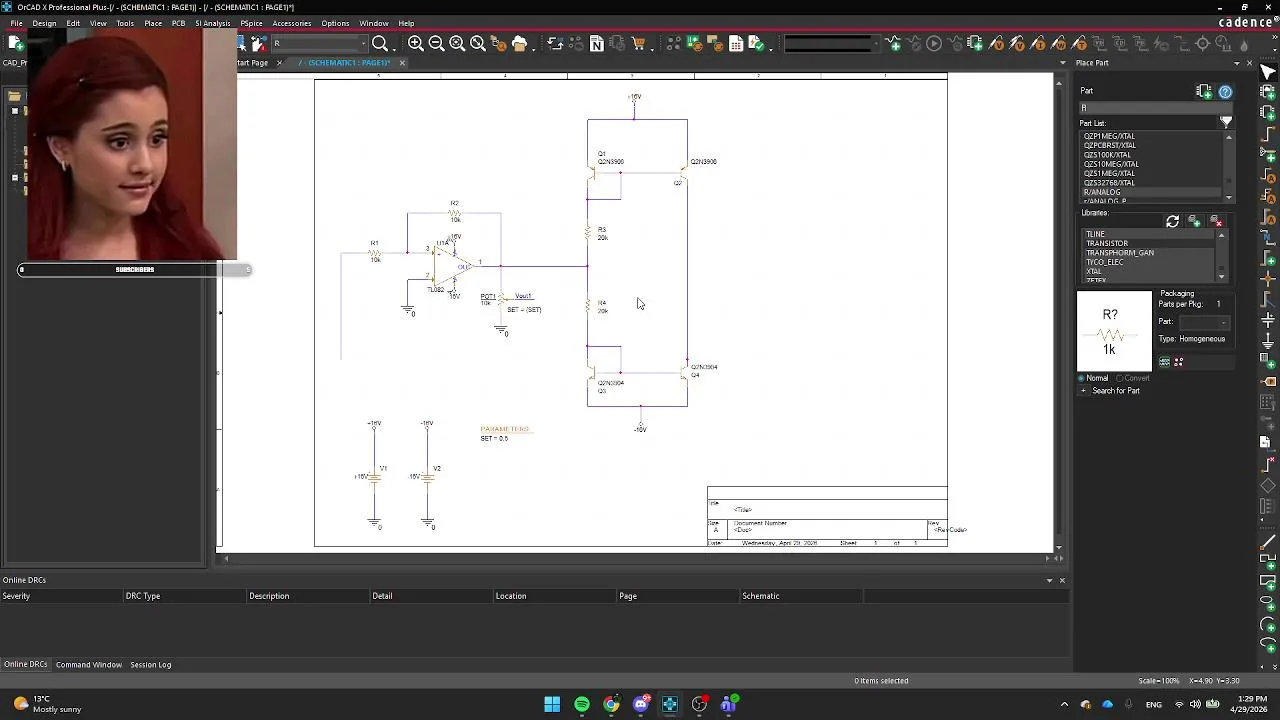Viewport: 1280px width, 720px height.
Task: Open Spotify from the taskbar
Action: tap(582, 704)
